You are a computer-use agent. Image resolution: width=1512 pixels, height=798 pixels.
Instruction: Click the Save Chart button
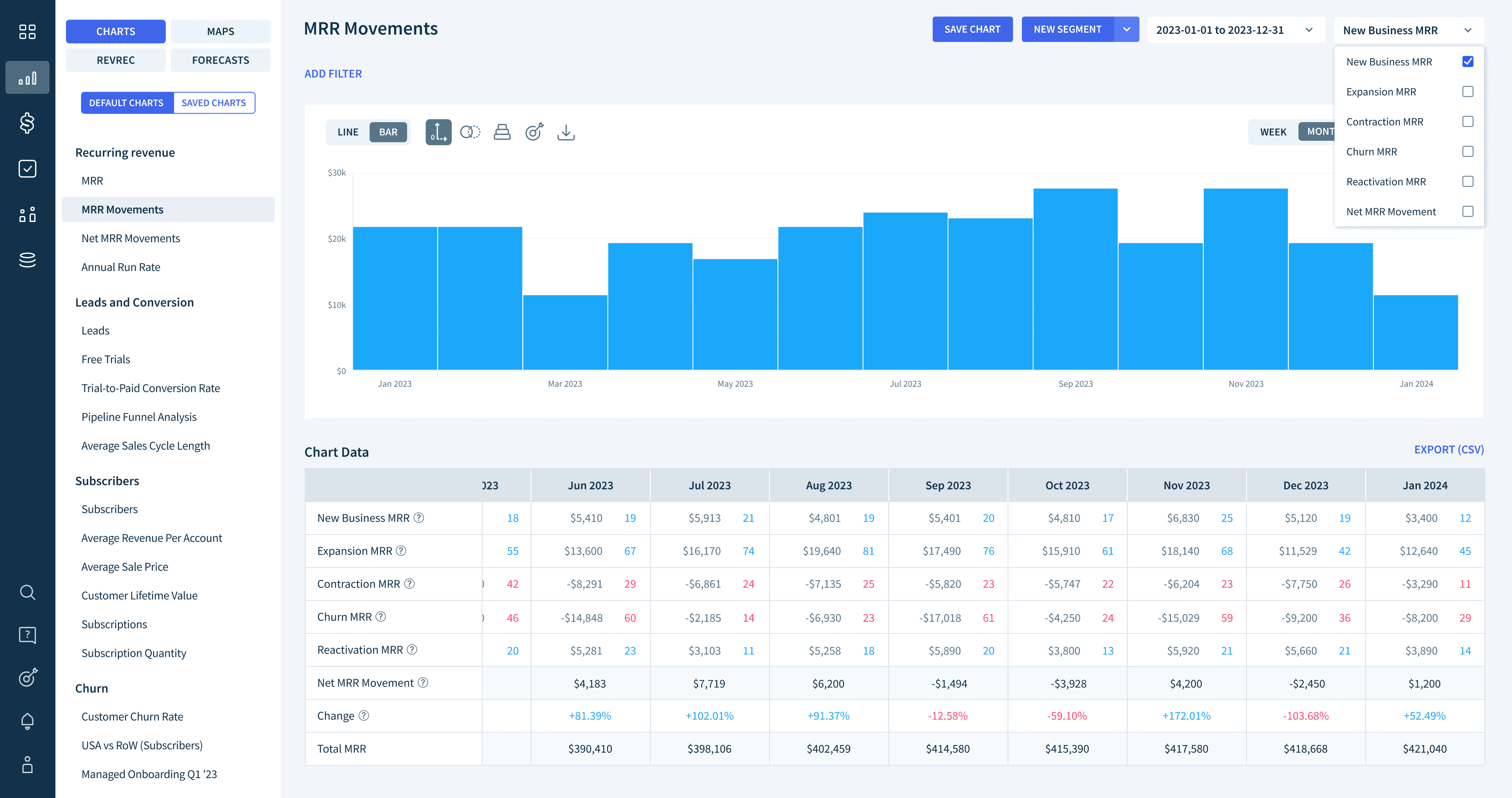click(x=972, y=29)
